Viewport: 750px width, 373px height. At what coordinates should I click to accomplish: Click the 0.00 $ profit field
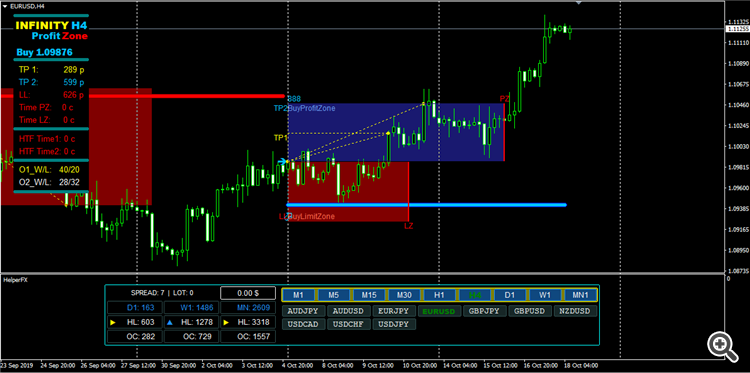coord(248,293)
